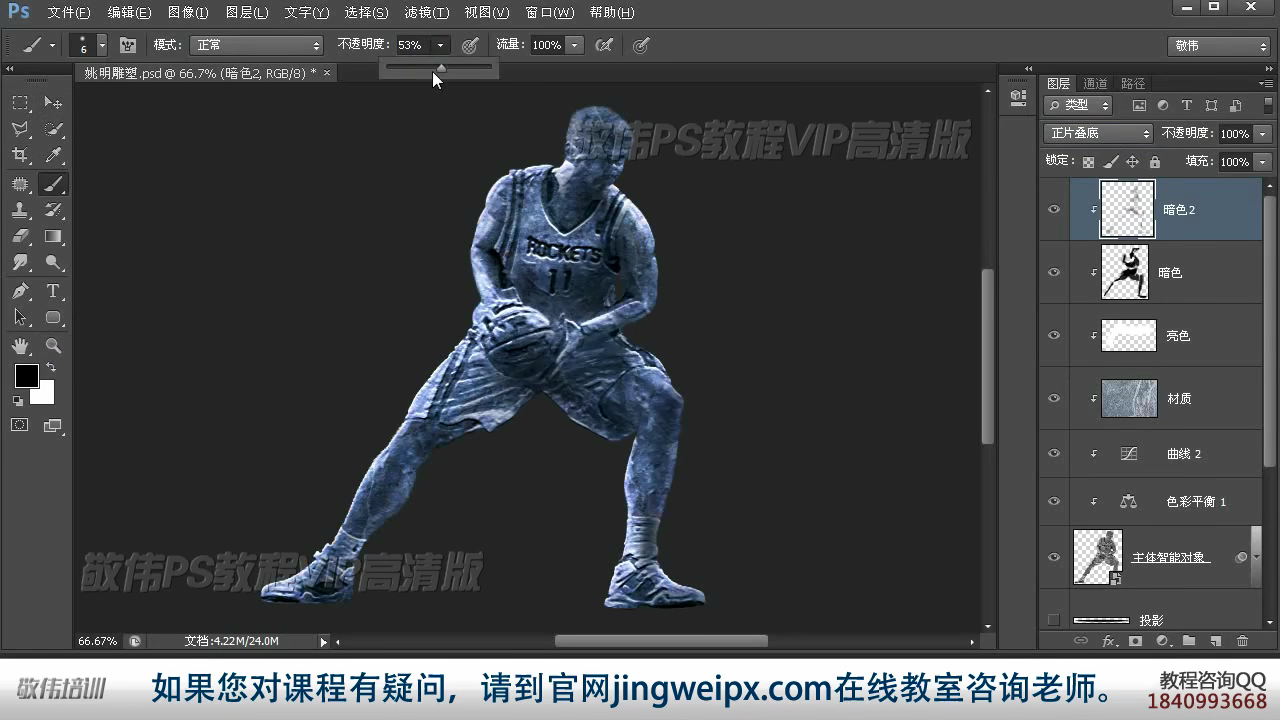This screenshot has height=720, width=1280.
Task: Click the link layers icon
Action: pyautogui.click(x=1080, y=641)
